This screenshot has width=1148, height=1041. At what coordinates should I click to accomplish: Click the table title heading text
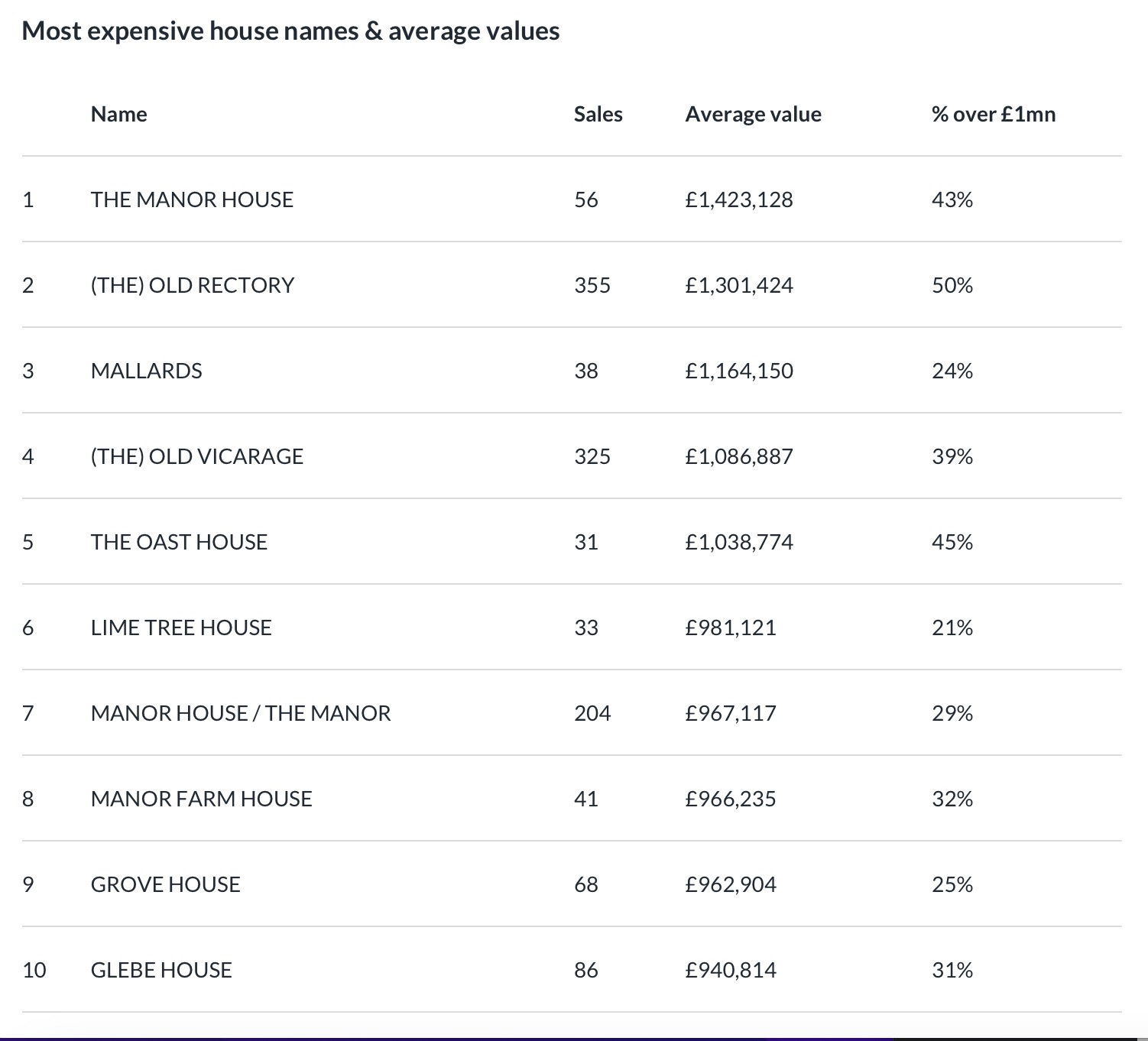(290, 31)
